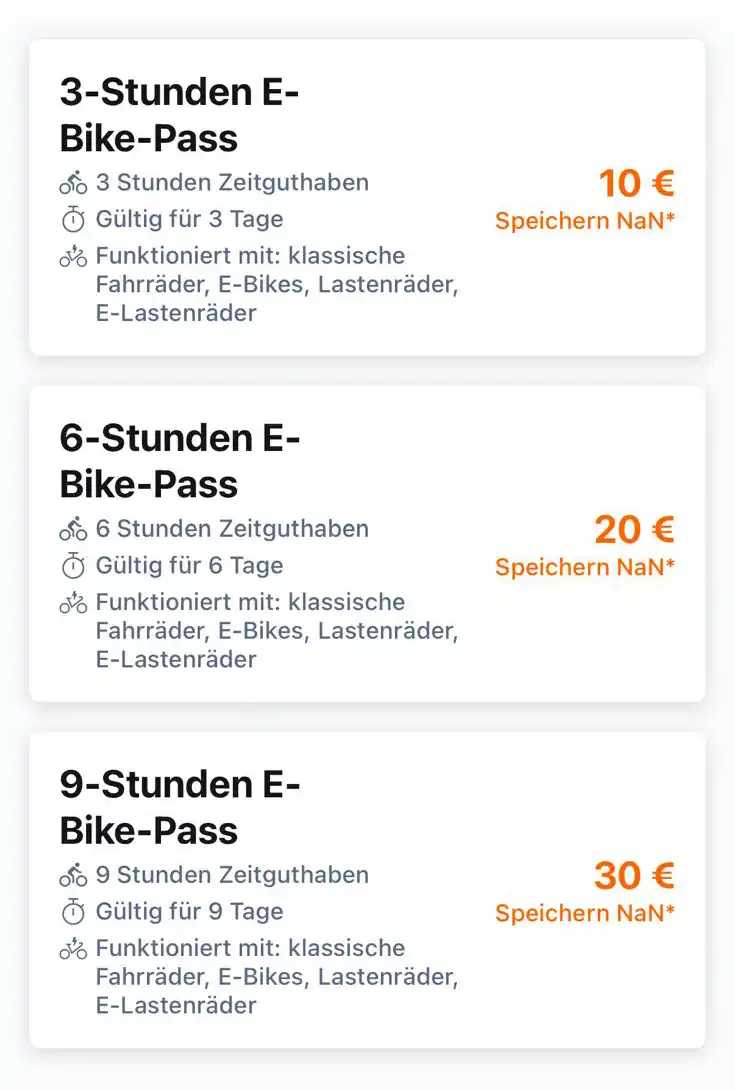
Task: Click Speichern NaN* under 30 €
Action: [585, 913]
